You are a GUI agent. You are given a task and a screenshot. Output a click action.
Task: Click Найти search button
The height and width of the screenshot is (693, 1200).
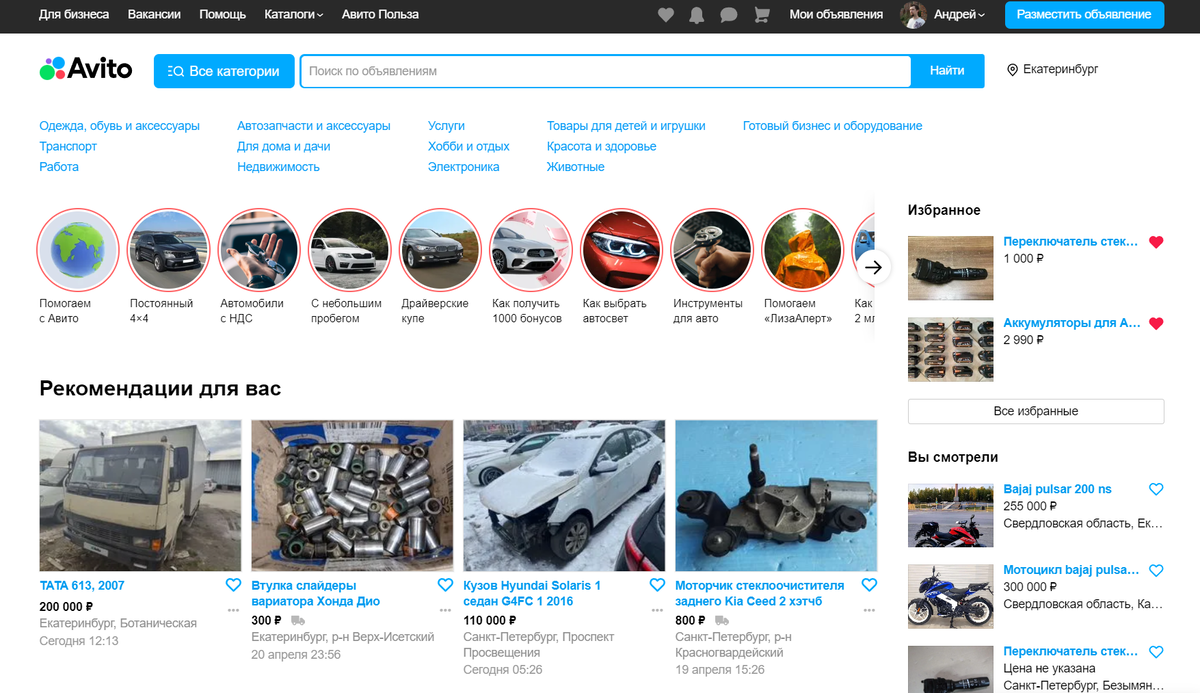pyautogui.click(x=947, y=71)
